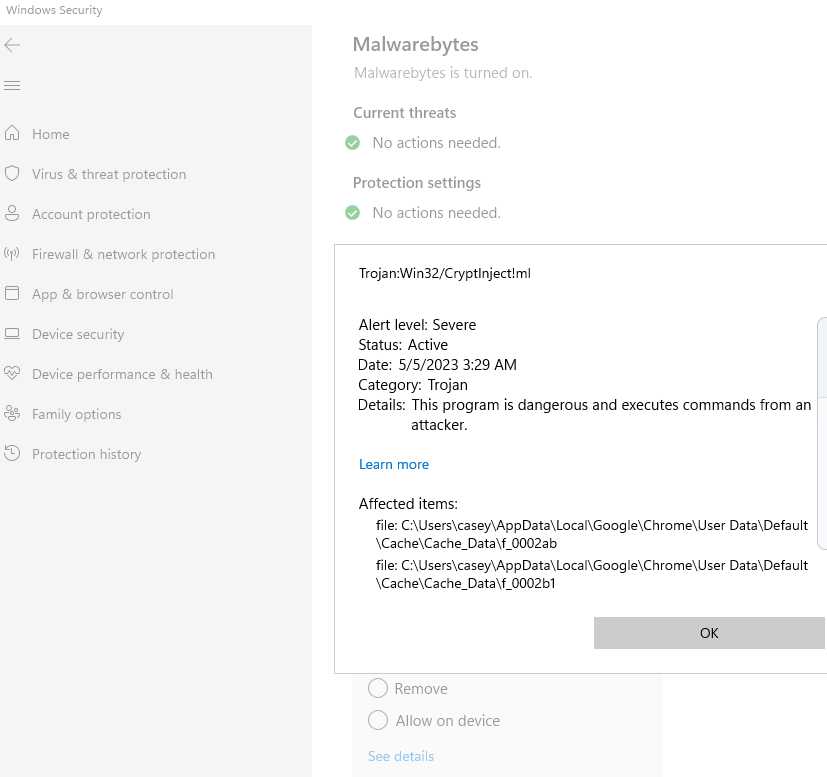Click the App & browser control window icon
Viewport: 827px width, 777px height.
point(12,293)
